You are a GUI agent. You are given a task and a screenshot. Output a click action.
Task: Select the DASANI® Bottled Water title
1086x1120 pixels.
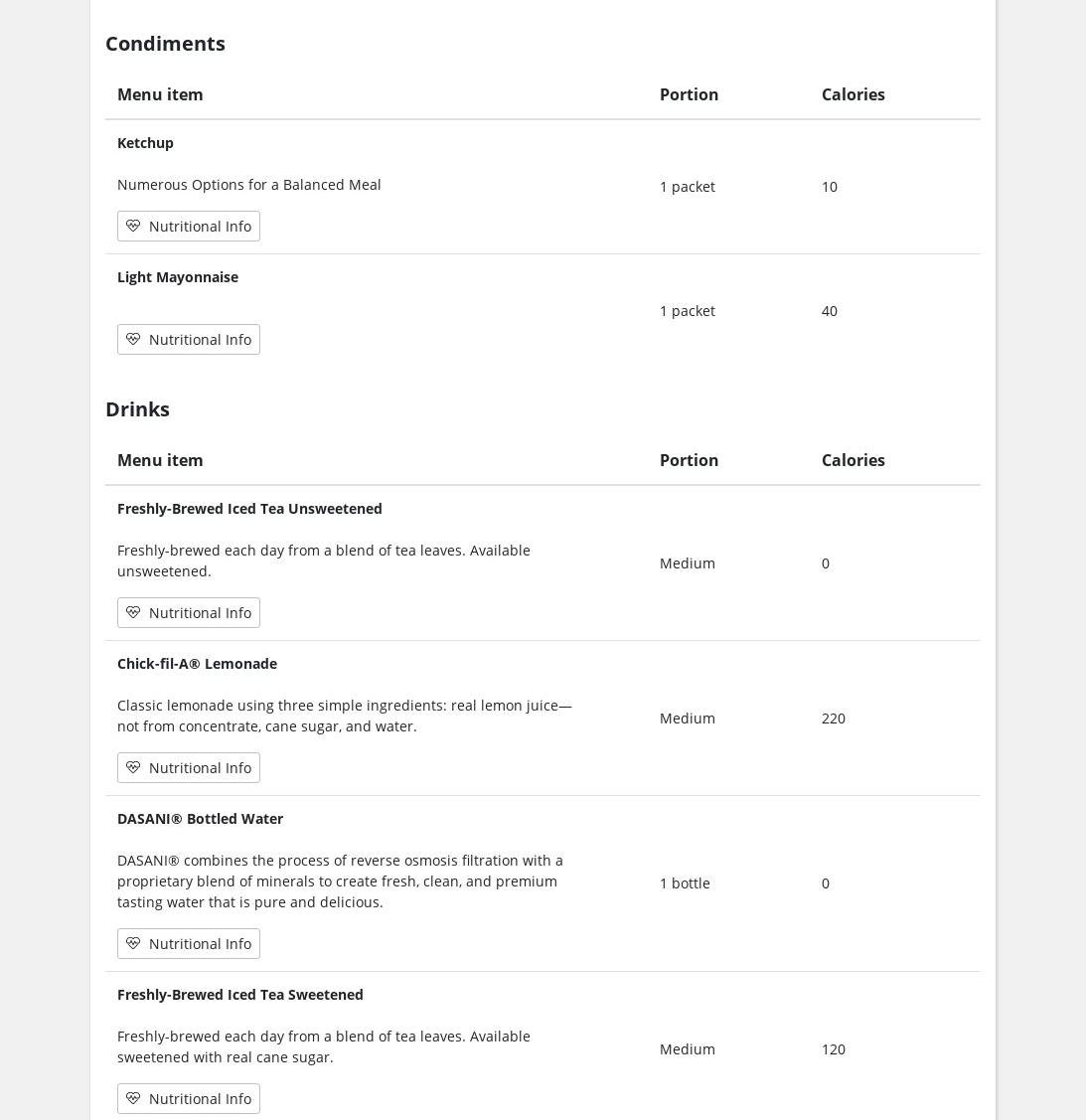(200, 818)
